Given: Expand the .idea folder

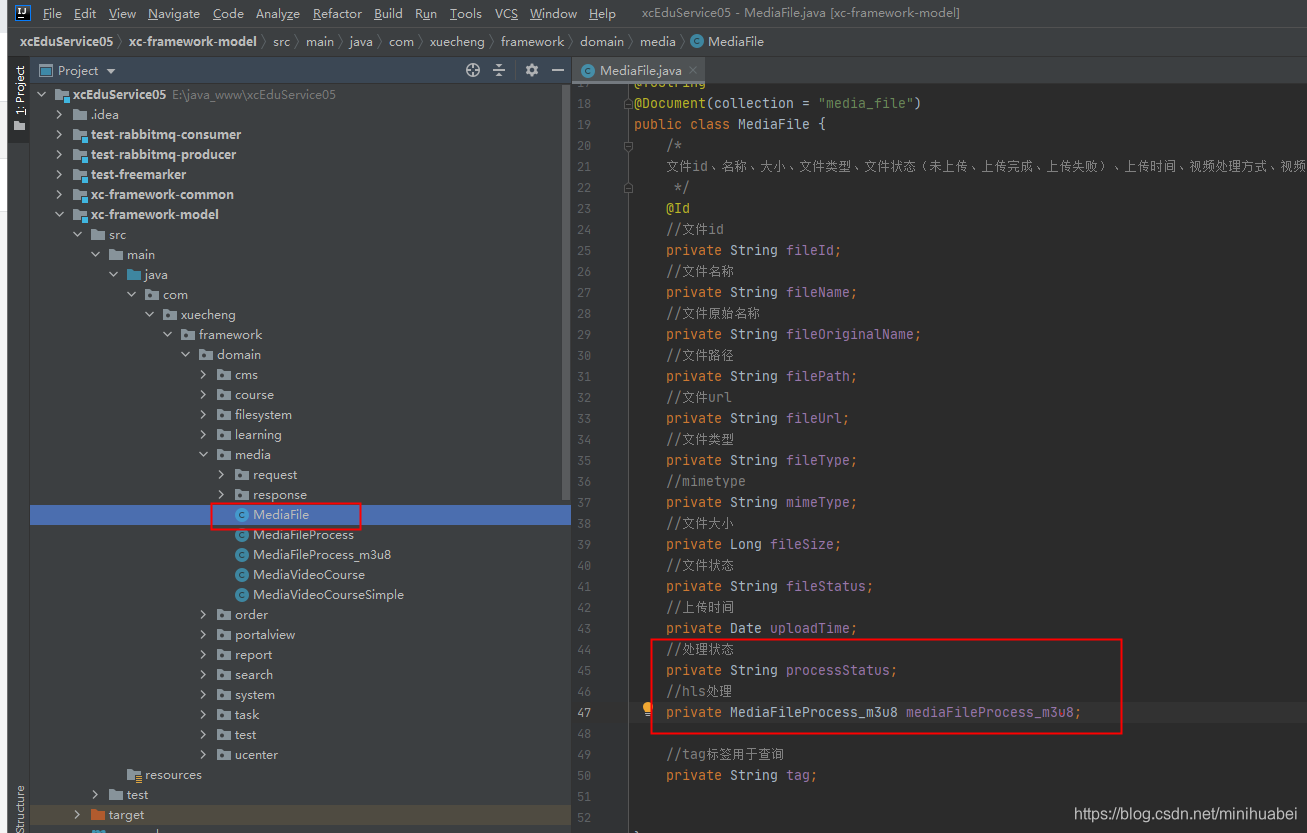Looking at the screenshot, I should coord(60,115).
